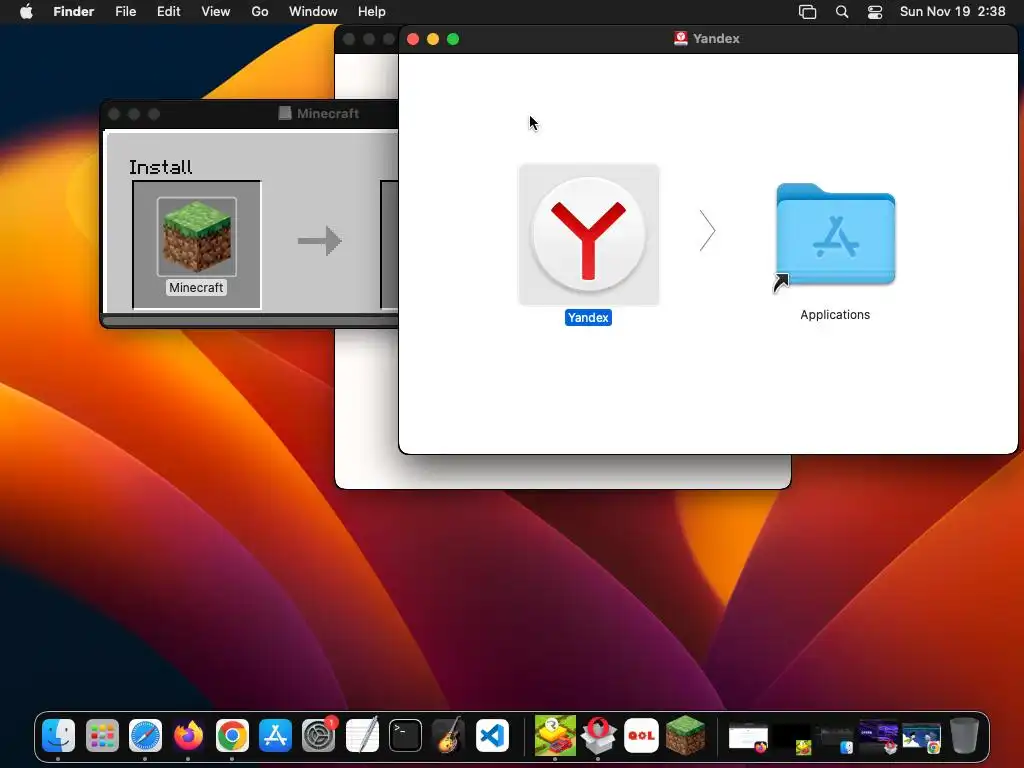Screen dimensions: 1024x768
Task: Open the Edit menu
Action: tap(168, 12)
